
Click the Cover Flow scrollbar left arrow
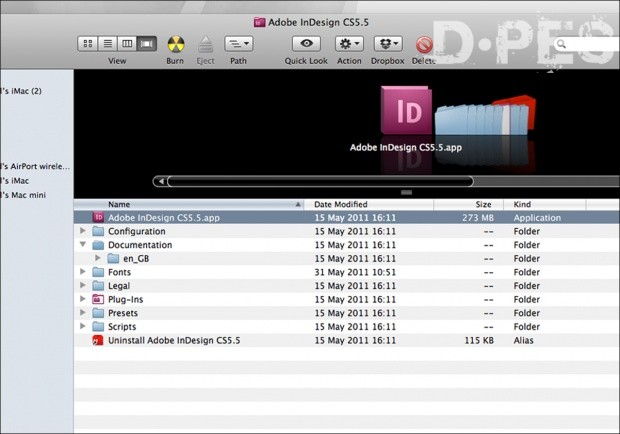click(161, 181)
